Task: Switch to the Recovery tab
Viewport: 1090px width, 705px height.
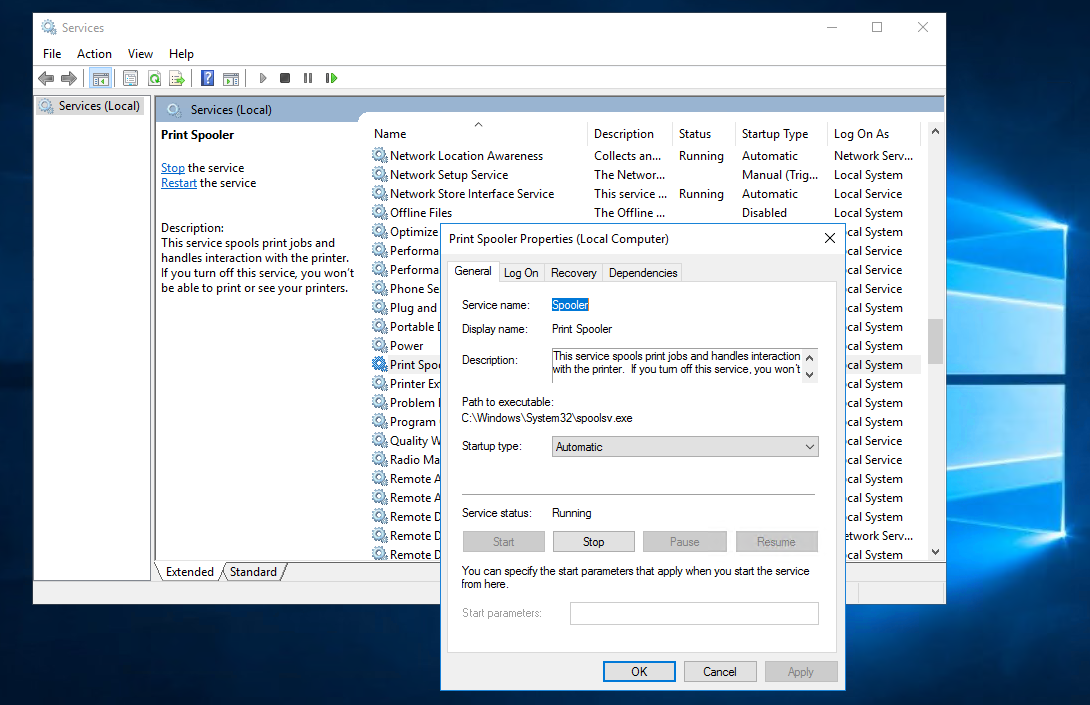Action: pos(574,273)
